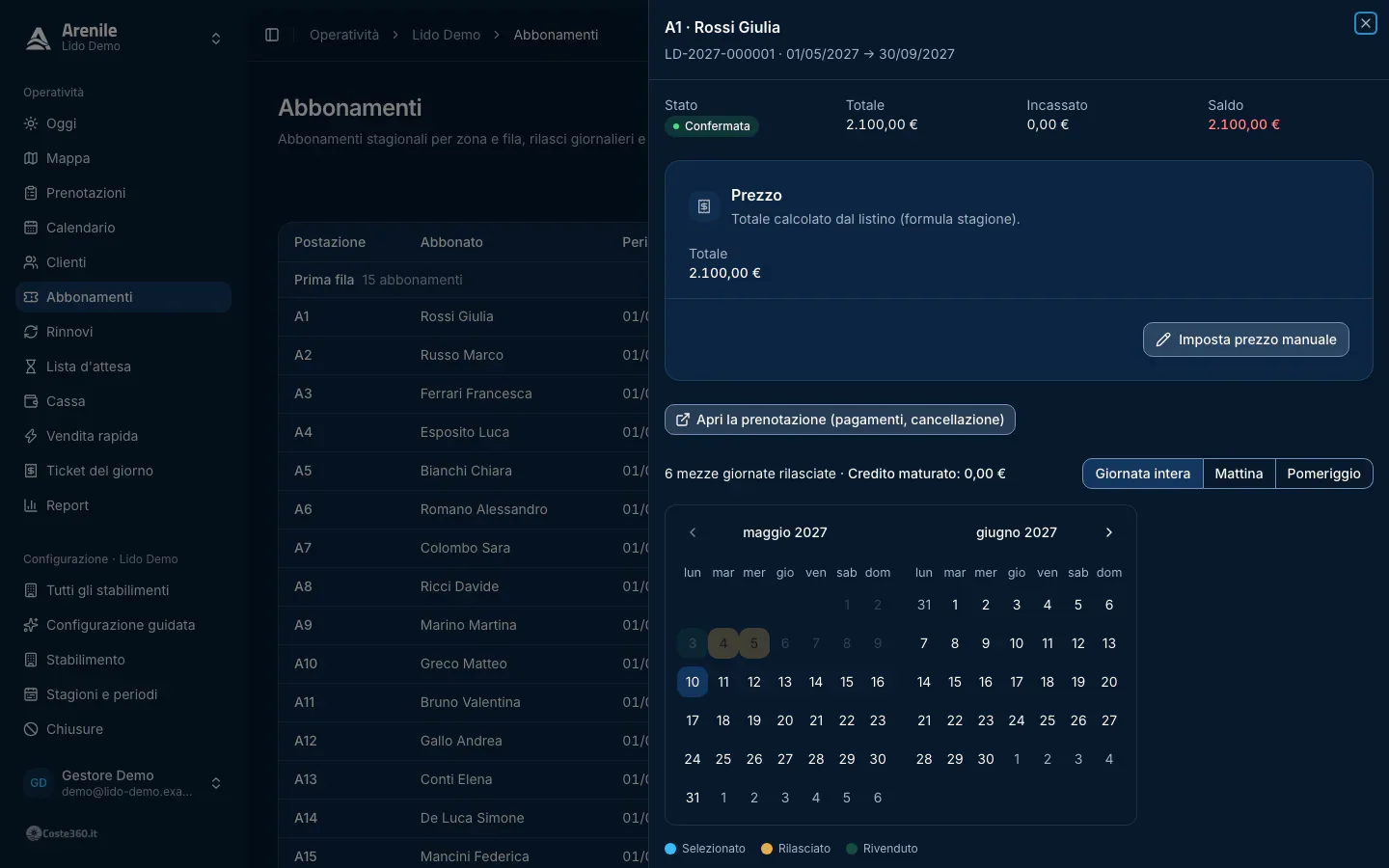Click the Operatività breadcrumb
This screenshot has width=1389, height=868.
point(344,35)
